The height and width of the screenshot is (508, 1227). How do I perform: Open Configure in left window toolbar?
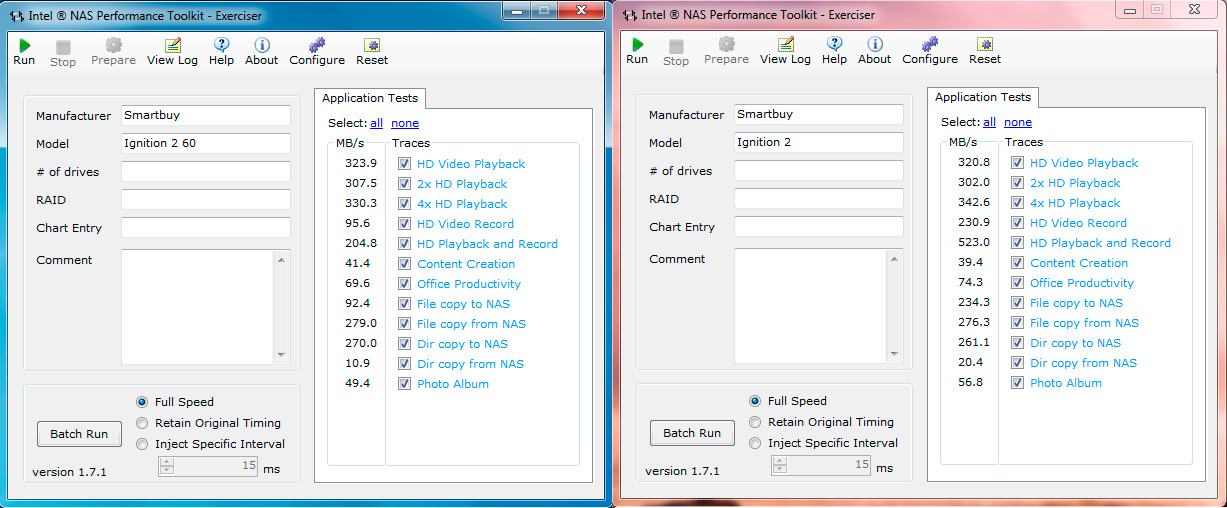317,45
